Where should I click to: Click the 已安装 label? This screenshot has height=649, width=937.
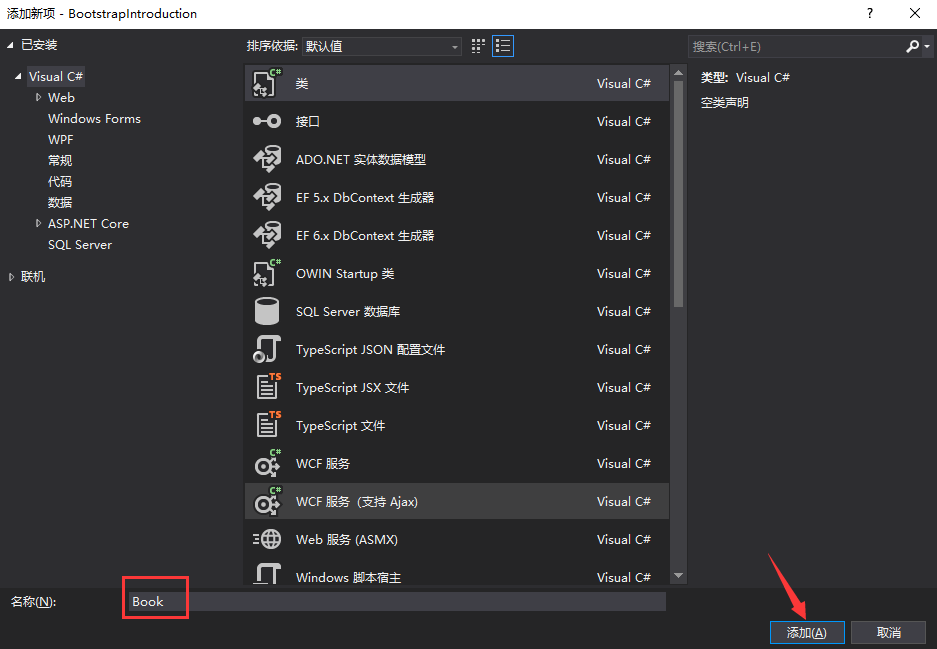pyautogui.click(x=39, y=45)
